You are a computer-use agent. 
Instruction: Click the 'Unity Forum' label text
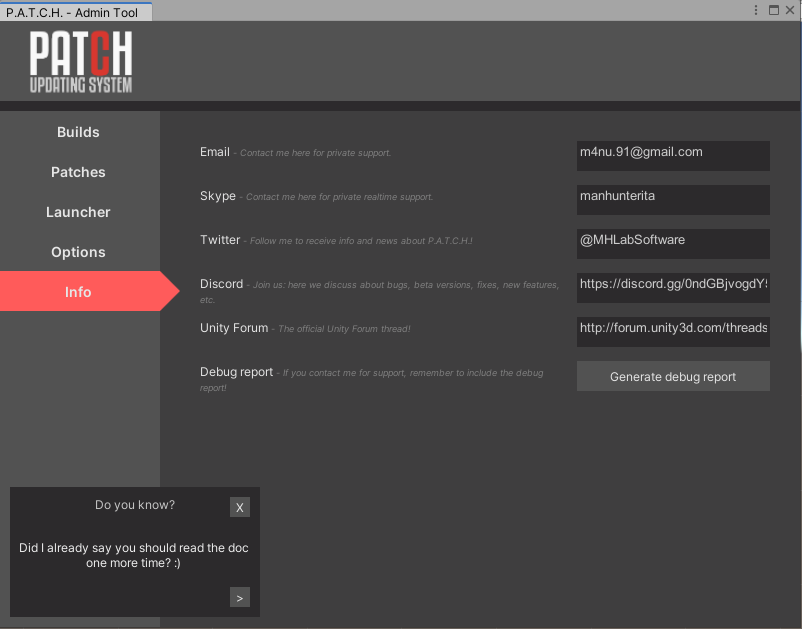[234, 328]
